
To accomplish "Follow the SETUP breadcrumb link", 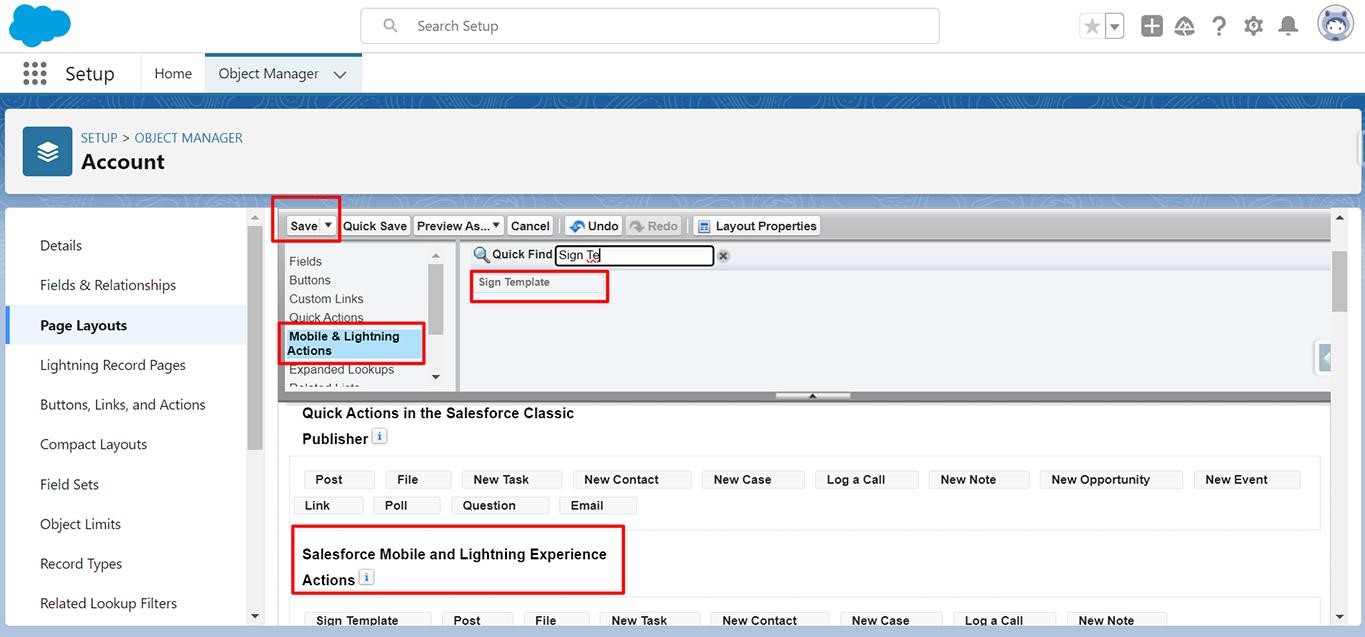I will coord(99,138).
